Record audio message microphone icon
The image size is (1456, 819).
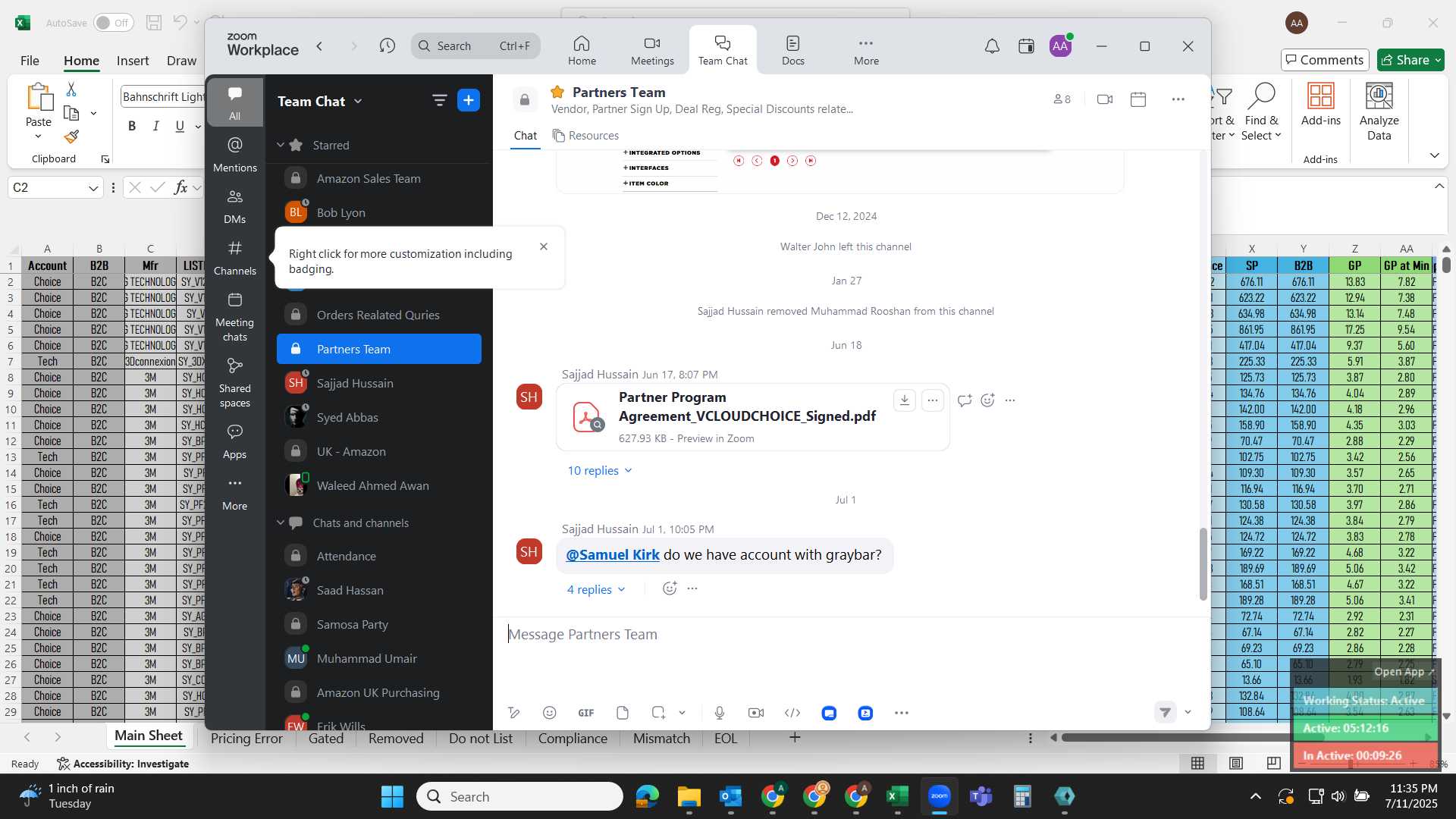(x=720, y=713)
